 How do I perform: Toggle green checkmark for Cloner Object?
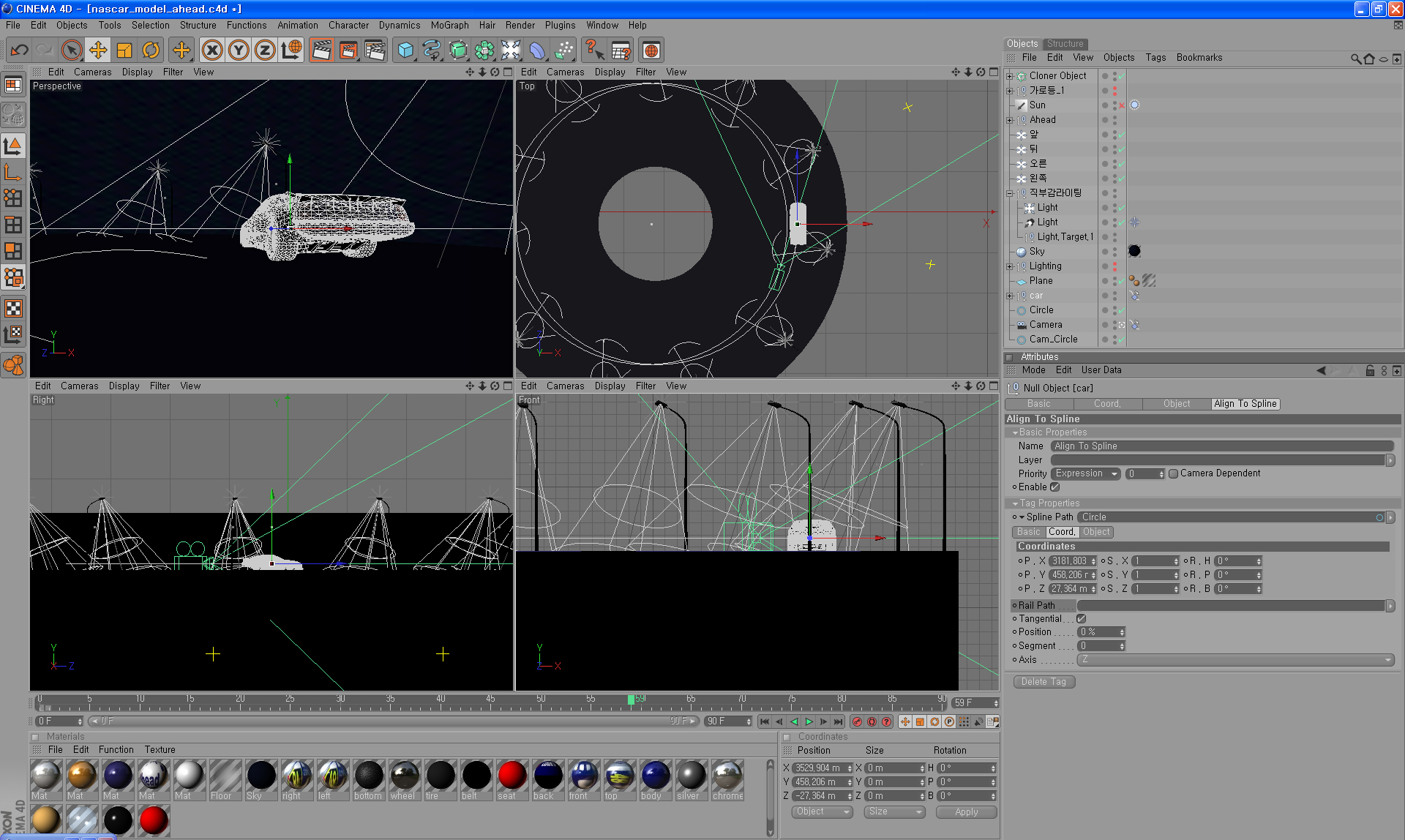click(x=1121, y=76)
